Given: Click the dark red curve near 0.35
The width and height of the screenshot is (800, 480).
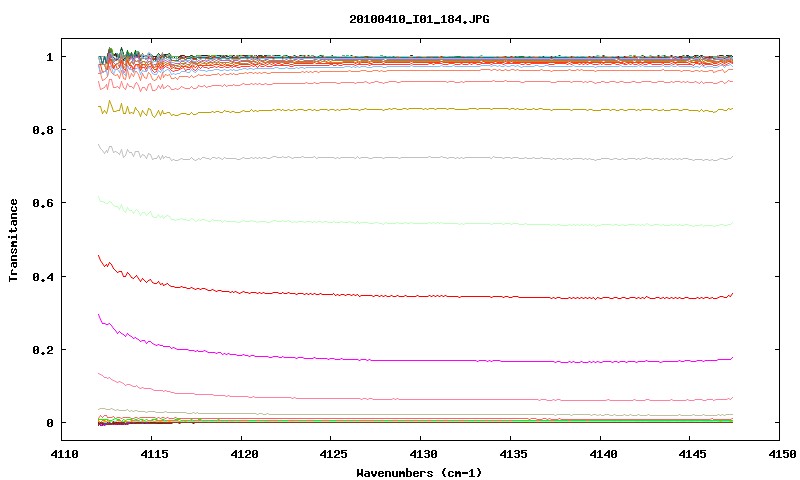Looking at the screenshot, I should (418, 296).
